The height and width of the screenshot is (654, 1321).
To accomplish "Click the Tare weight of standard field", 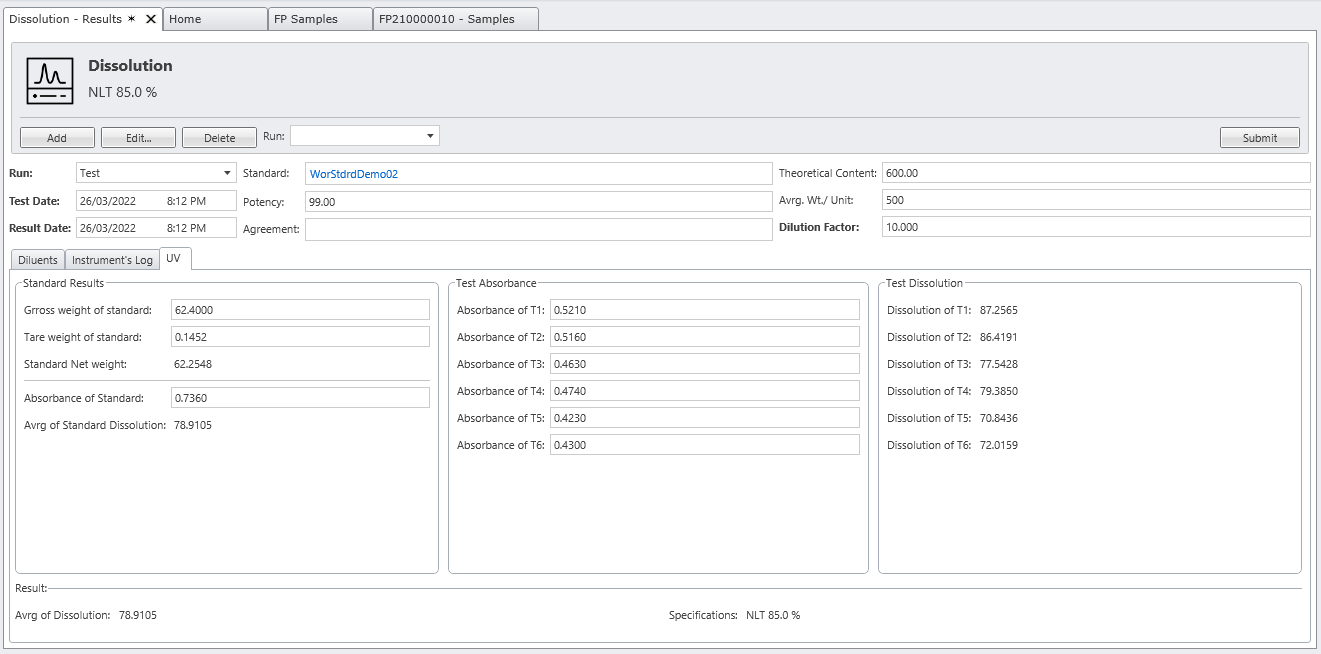I will [x=300, y=337].
